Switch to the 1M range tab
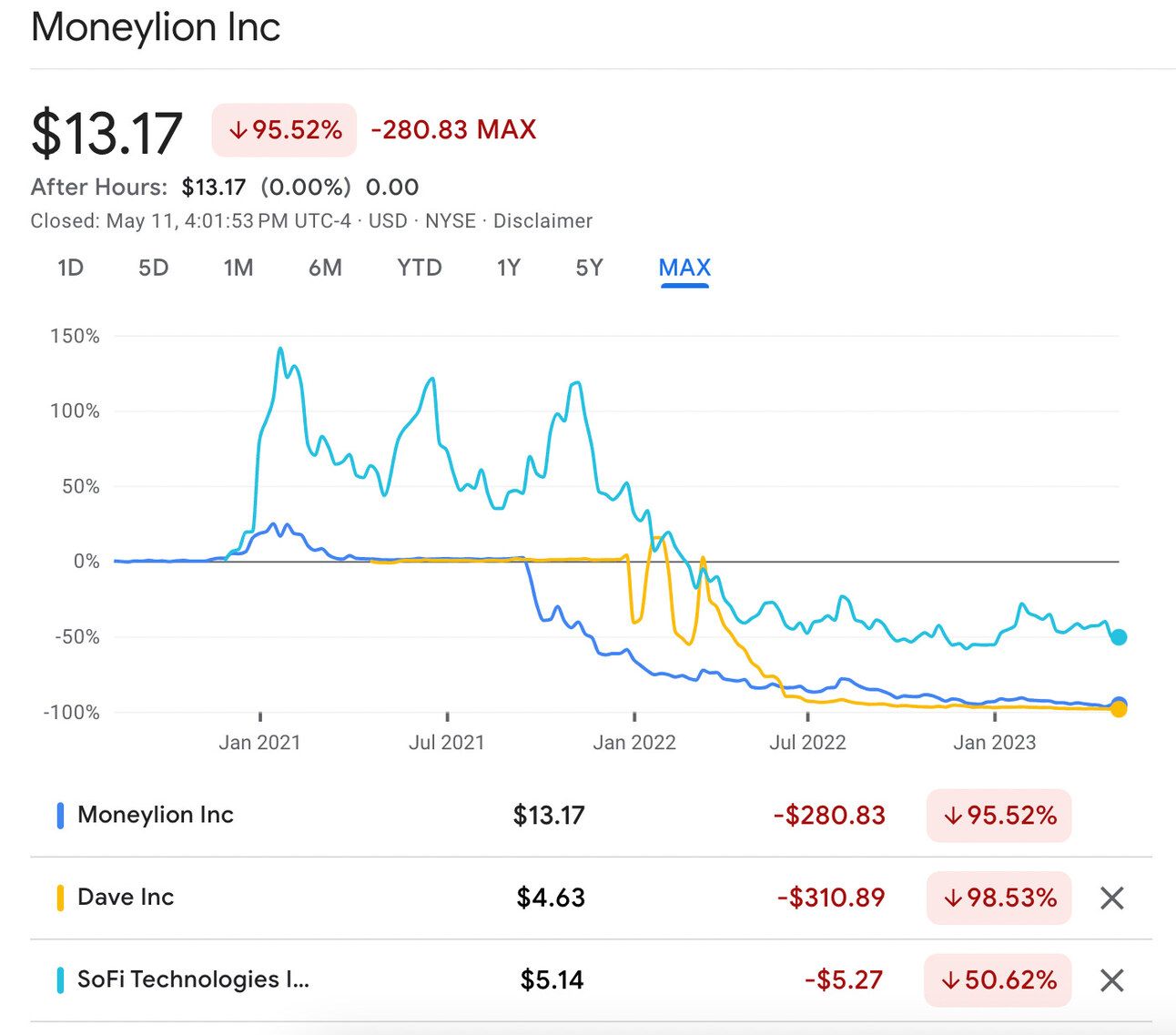The height and width of the screenshot is (1035, 1176). click(238, 268)
